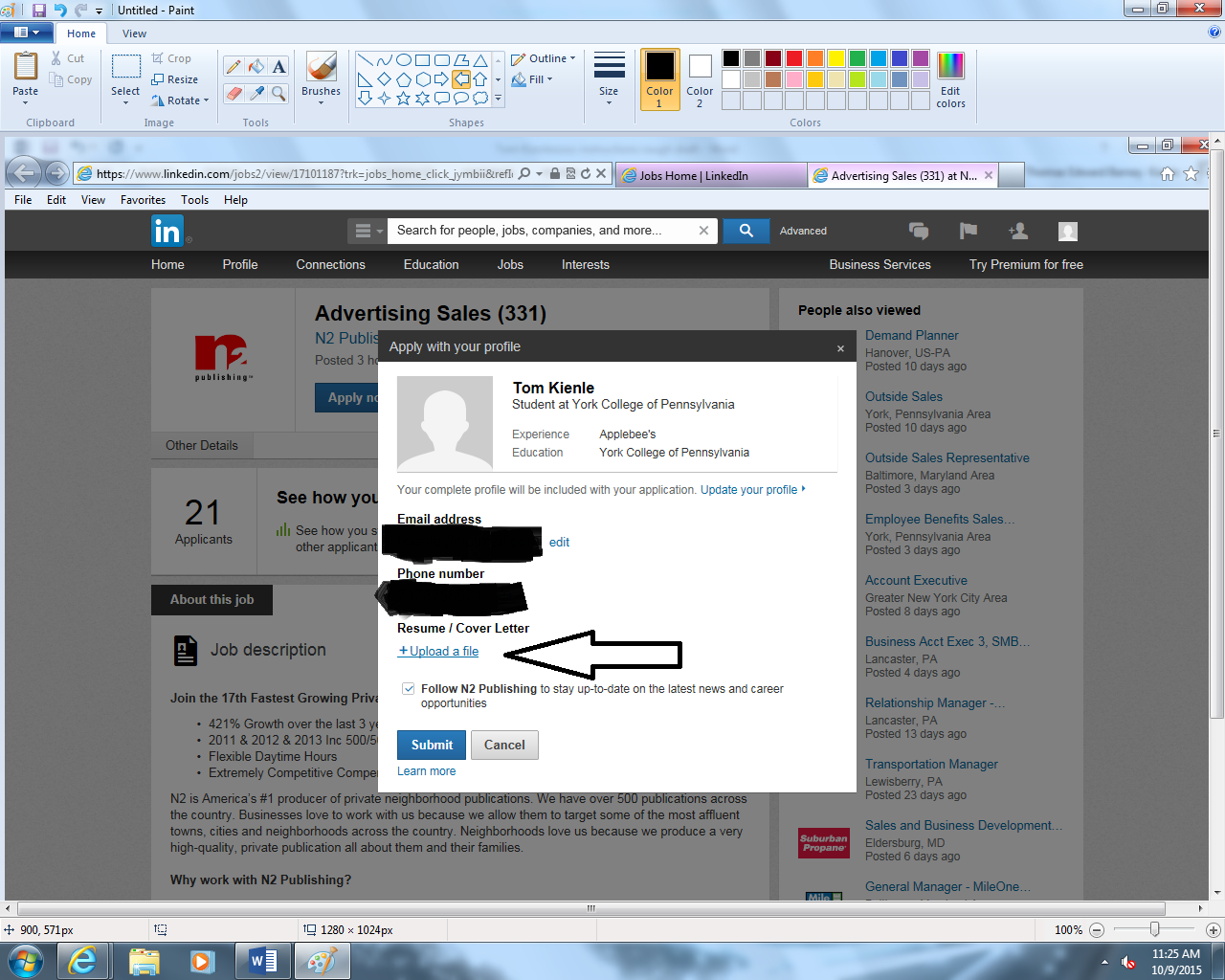1225x980 pixels.
Task: Click the browser back arrow
Action: [25, 173]
